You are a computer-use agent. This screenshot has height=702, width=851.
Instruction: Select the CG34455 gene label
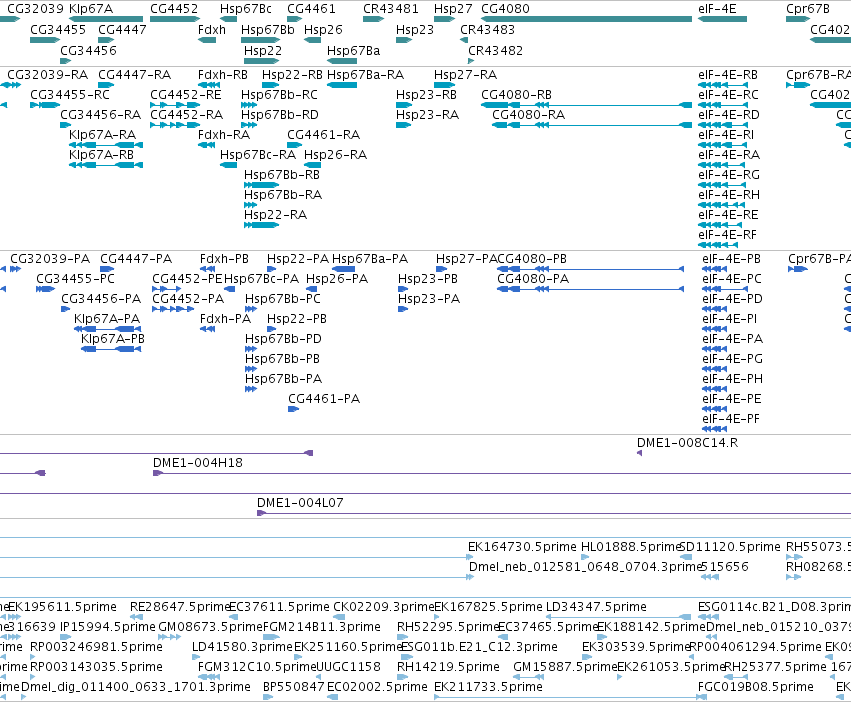58,29
